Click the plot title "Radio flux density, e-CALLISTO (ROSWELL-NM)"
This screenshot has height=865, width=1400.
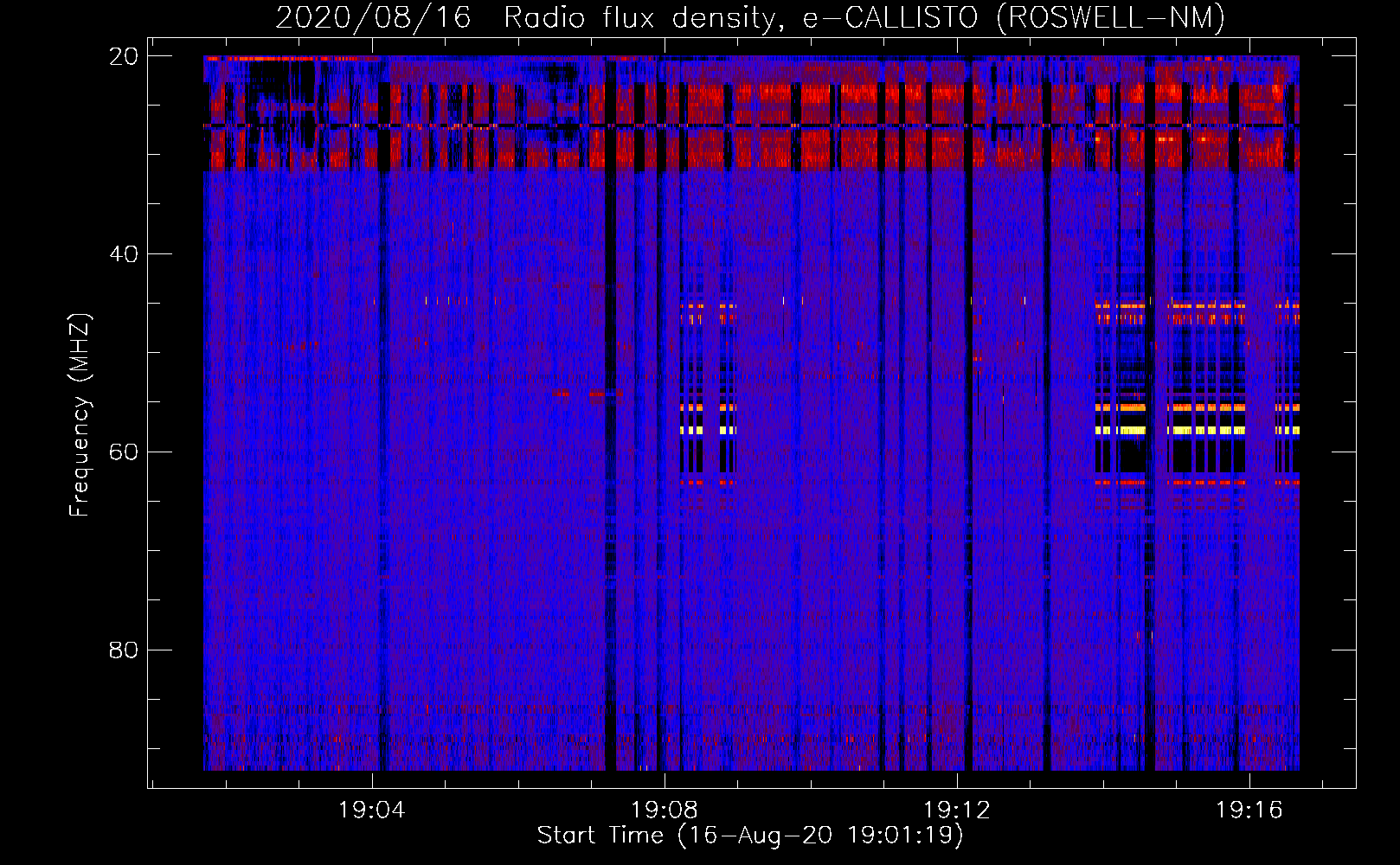click(x=864, y=17)
